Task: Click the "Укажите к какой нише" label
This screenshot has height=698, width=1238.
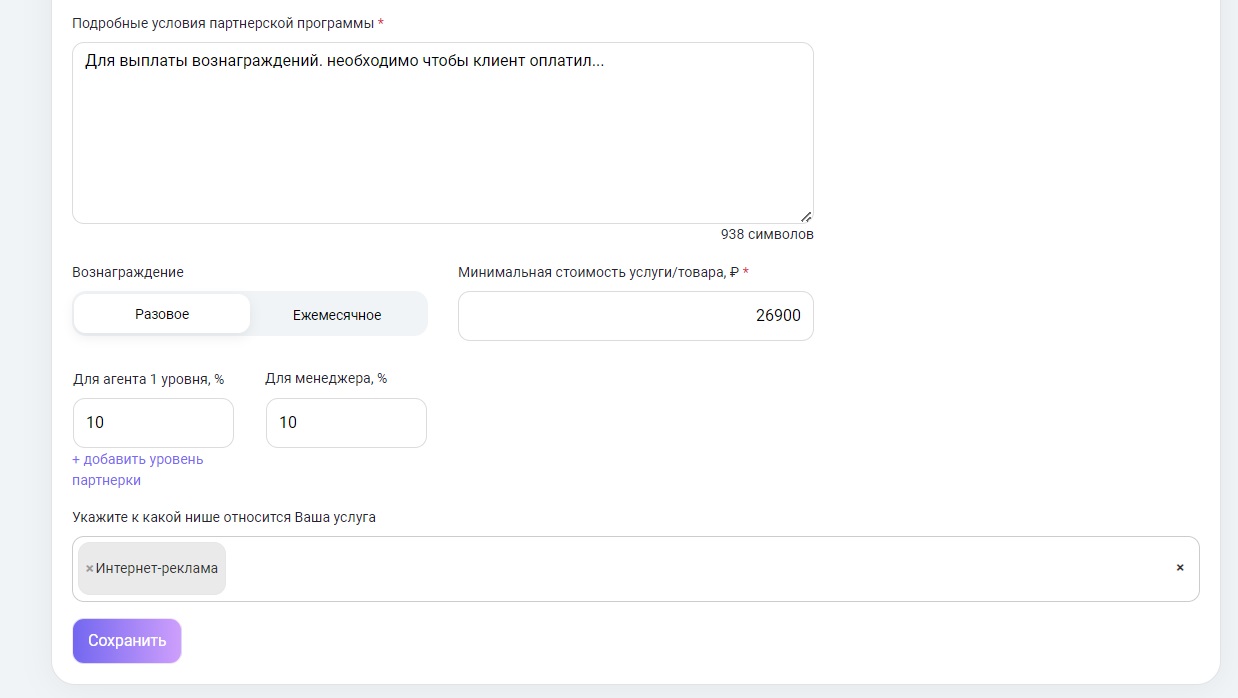Action: (224, 517)
